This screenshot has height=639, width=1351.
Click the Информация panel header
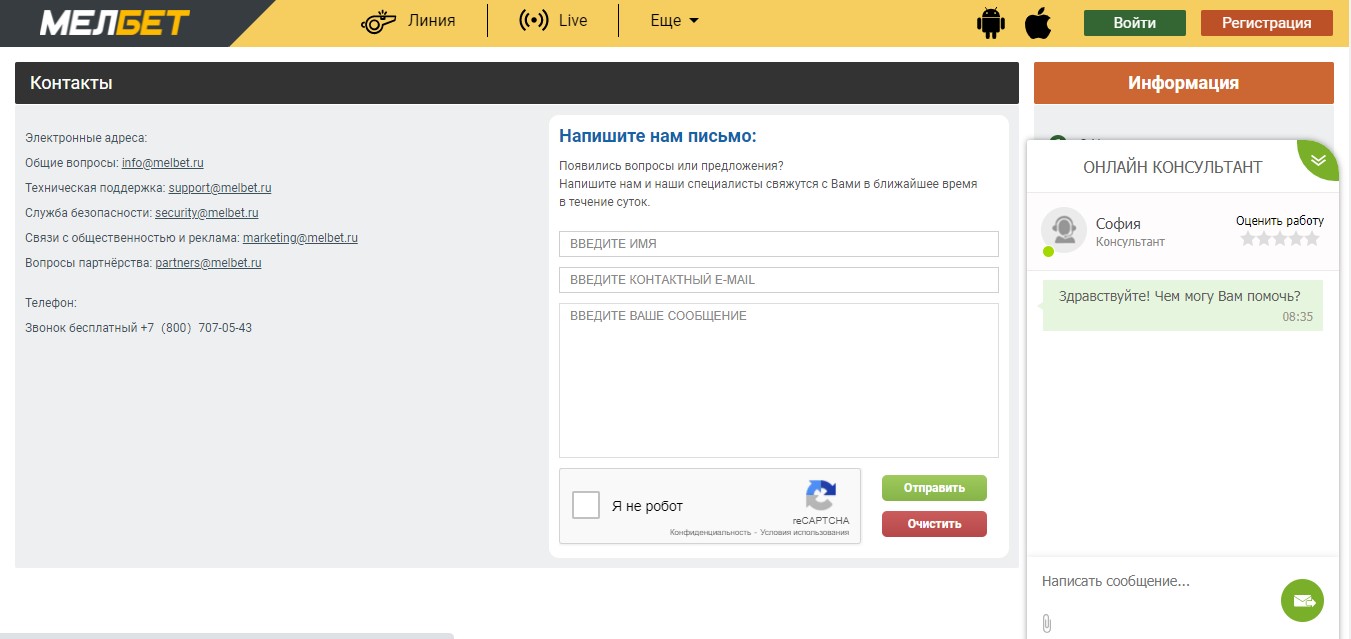click(1184, 83)
